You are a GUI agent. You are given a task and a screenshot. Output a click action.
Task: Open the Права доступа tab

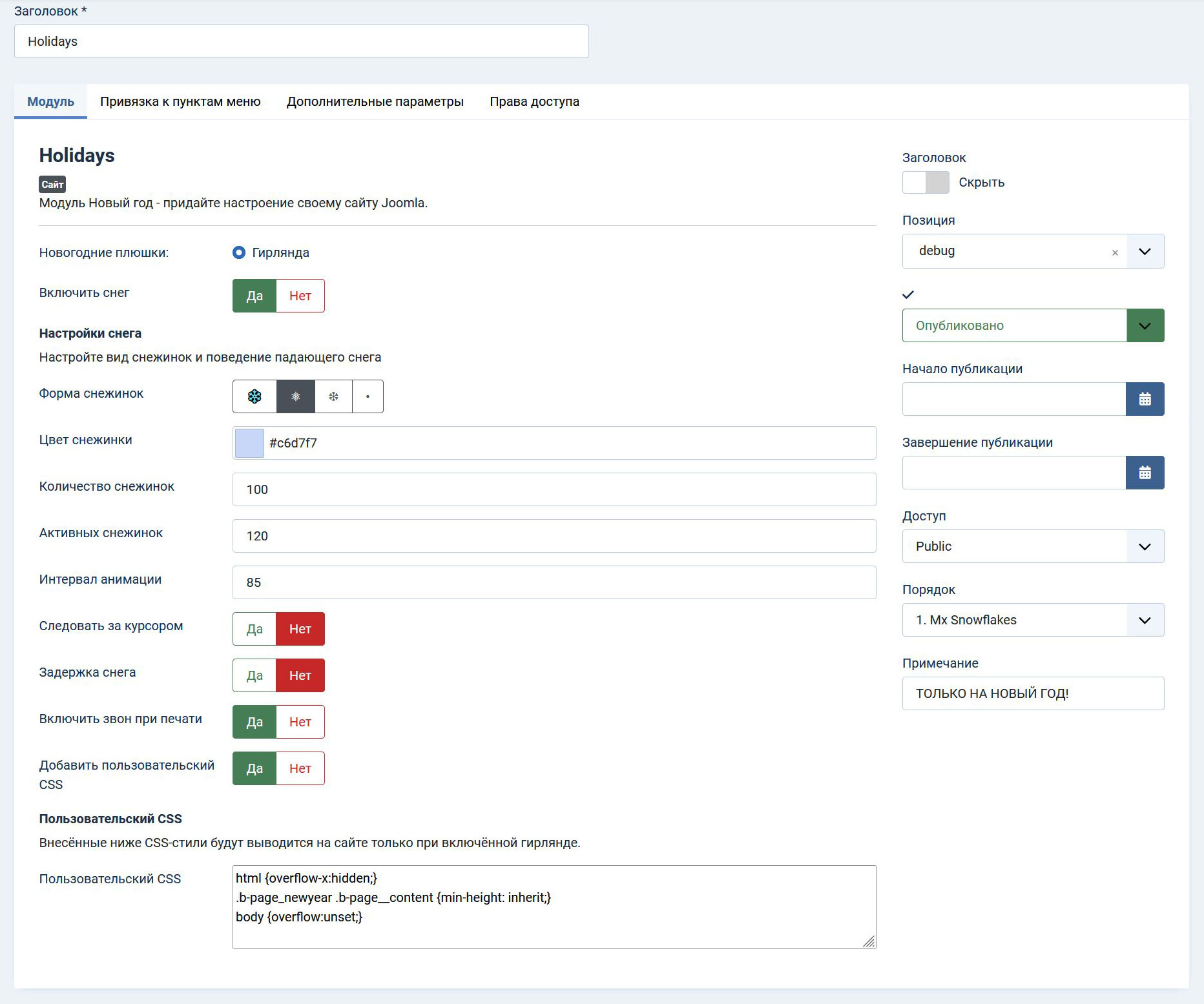[534, 101]
